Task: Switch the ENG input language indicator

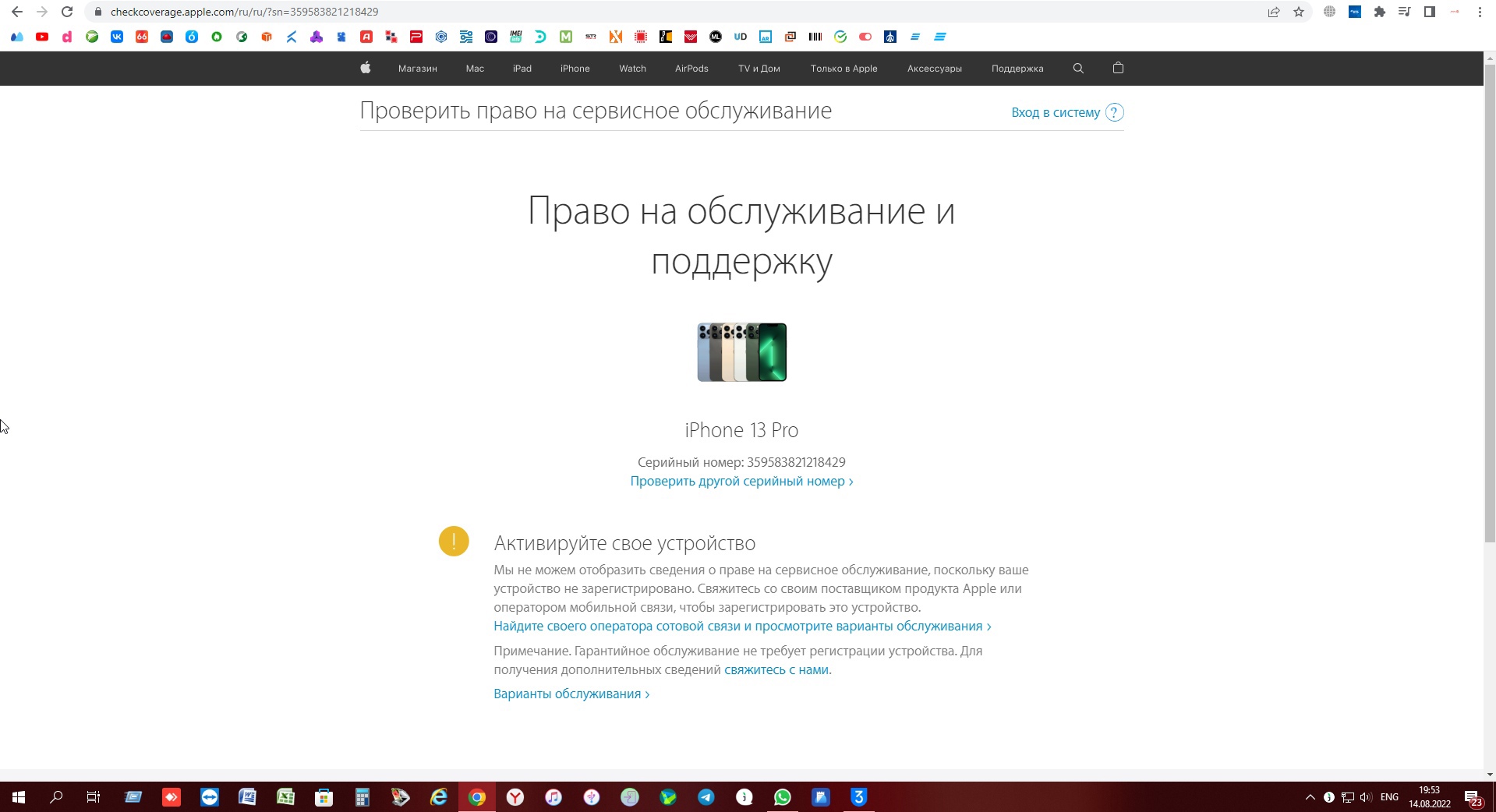Action: click(1389, 797)
